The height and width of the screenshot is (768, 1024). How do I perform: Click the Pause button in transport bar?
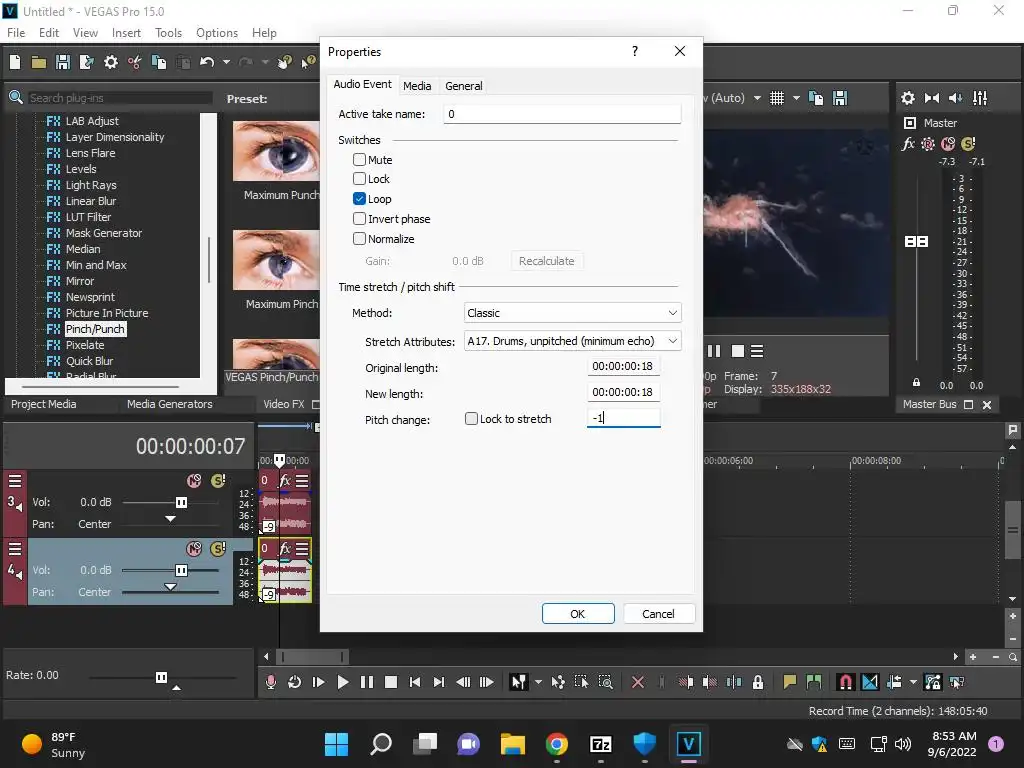367,682
